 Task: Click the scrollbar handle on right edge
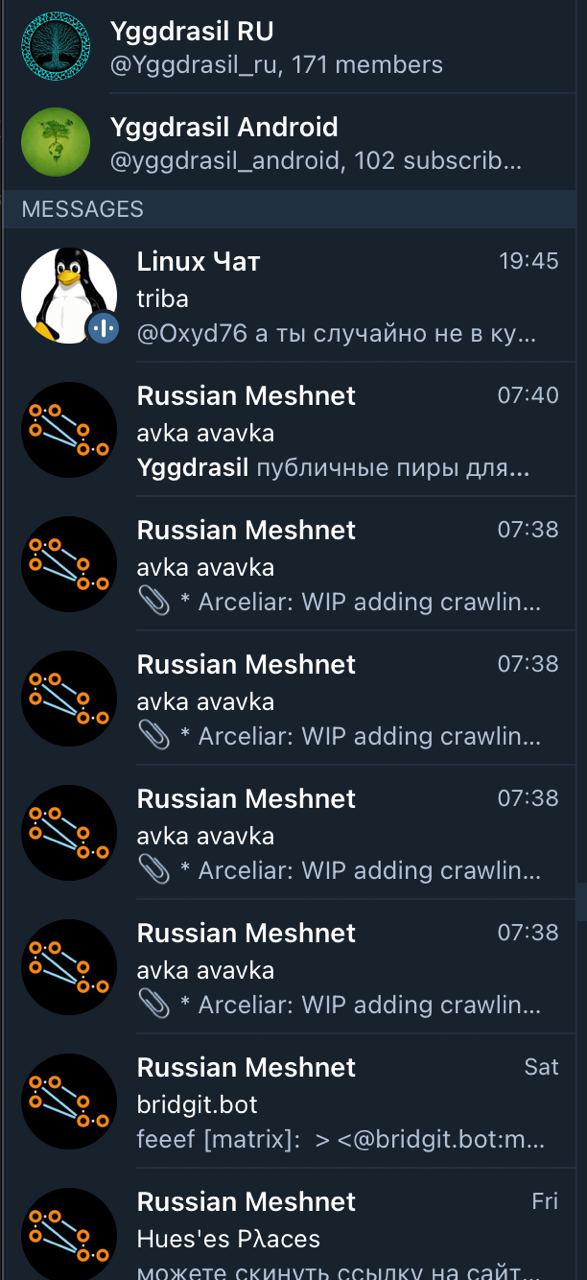(x=581, y=900)
